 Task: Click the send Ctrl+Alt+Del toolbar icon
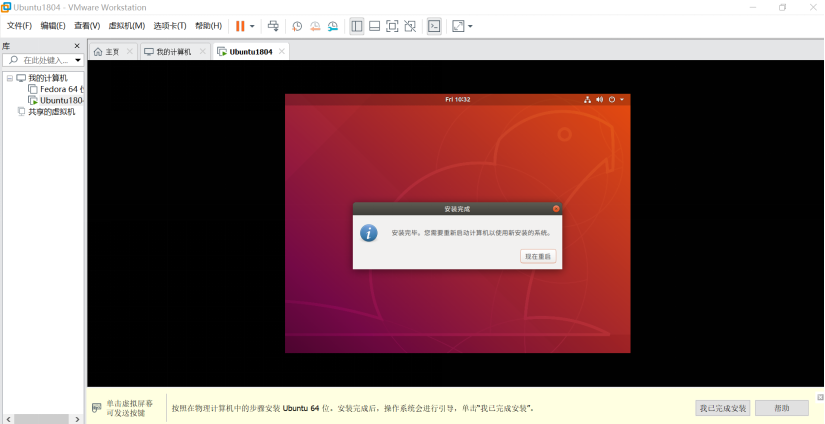click(273, 26)
